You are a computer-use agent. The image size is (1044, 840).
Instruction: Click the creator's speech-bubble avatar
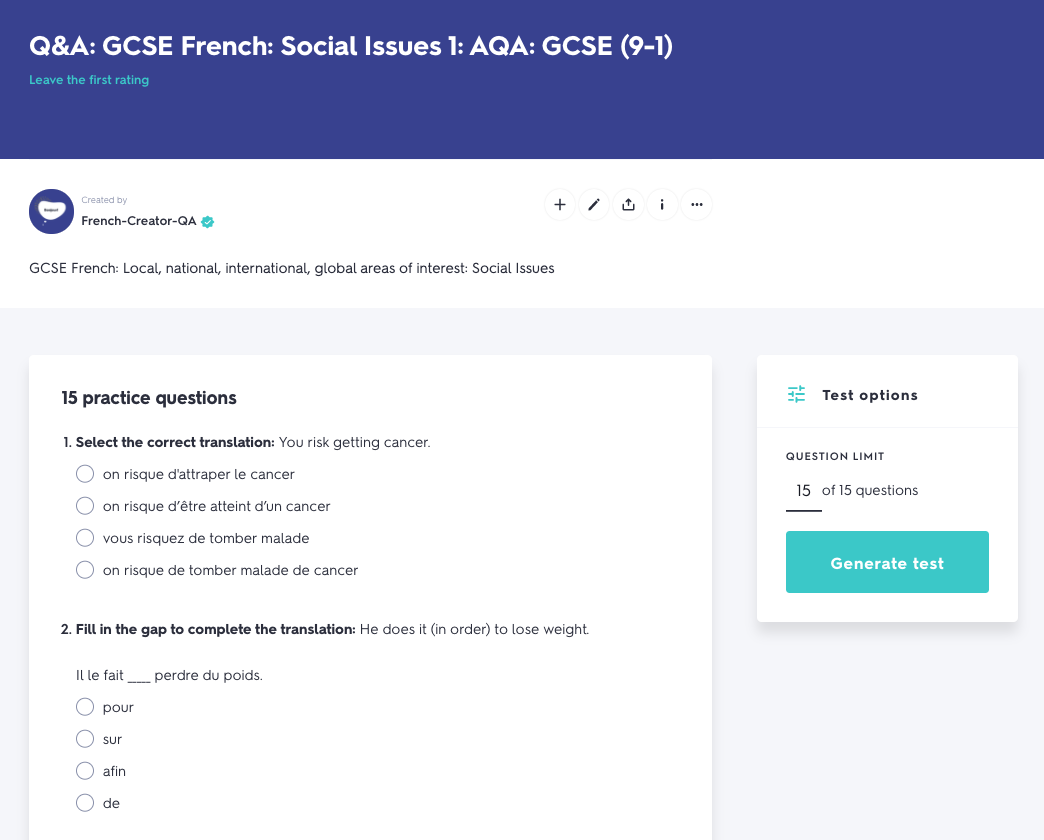(51, 211)
